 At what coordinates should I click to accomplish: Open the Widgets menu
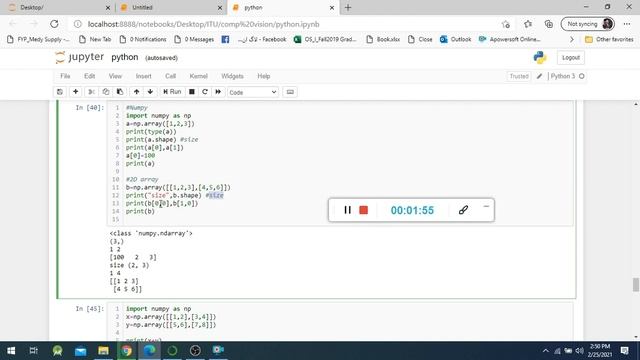coord(232,76)
